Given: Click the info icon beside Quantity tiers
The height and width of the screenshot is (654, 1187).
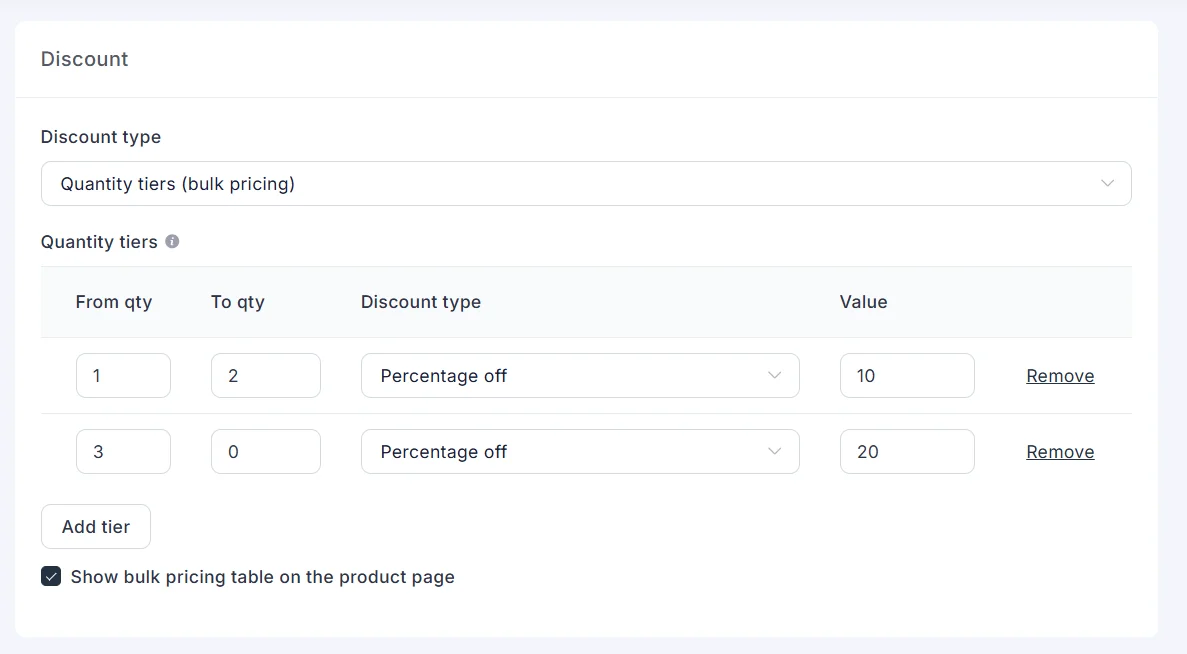Looking at the screenshot, I should point(173,241).
